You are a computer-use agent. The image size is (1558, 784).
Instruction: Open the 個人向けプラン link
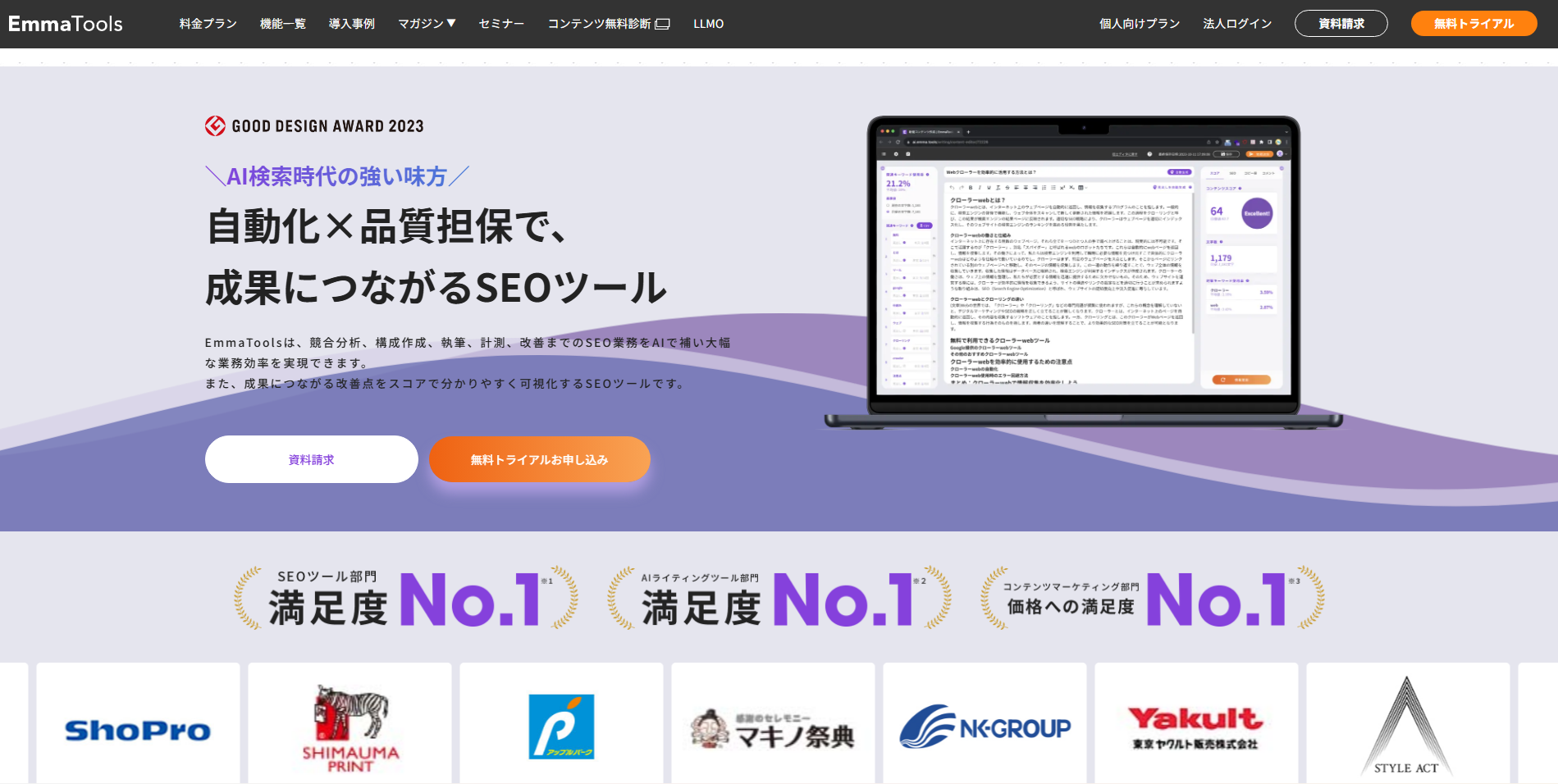[x=1139, y=24]
